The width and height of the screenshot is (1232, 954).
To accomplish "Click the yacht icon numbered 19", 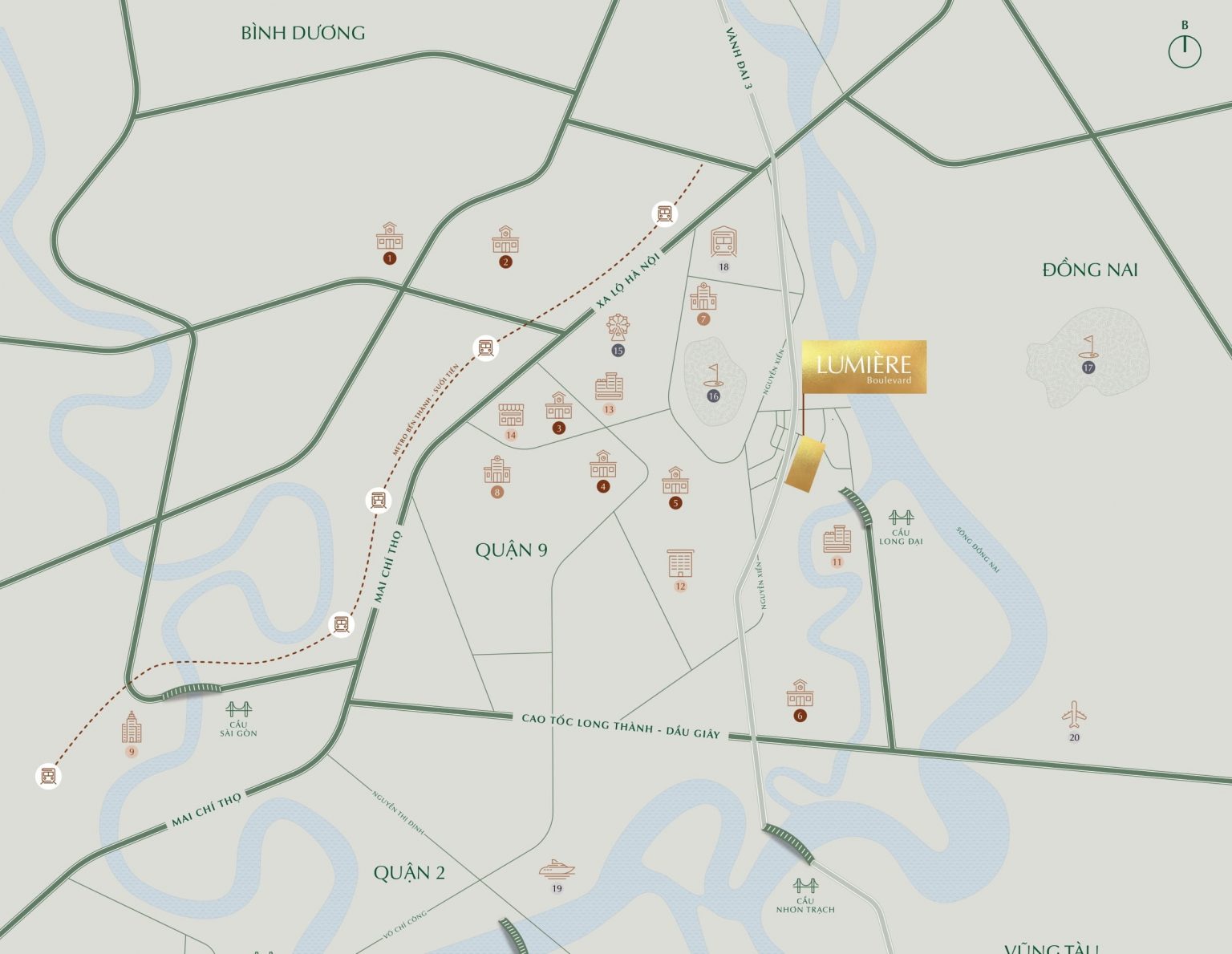I will [557, 870].
